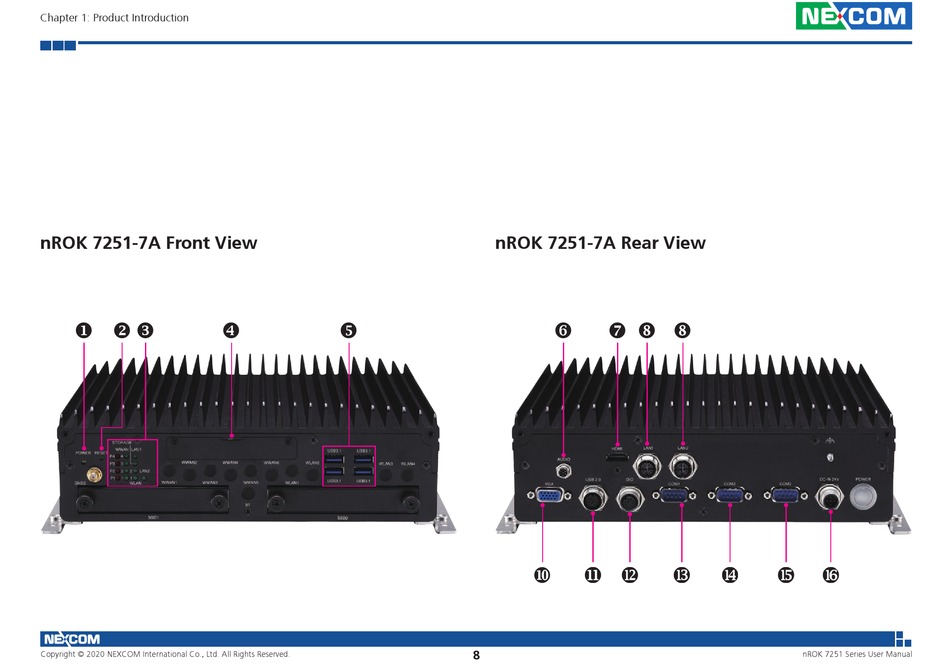Click the COM1 serial port
This screenshot has width=950, height=664.
pos(674,496)
